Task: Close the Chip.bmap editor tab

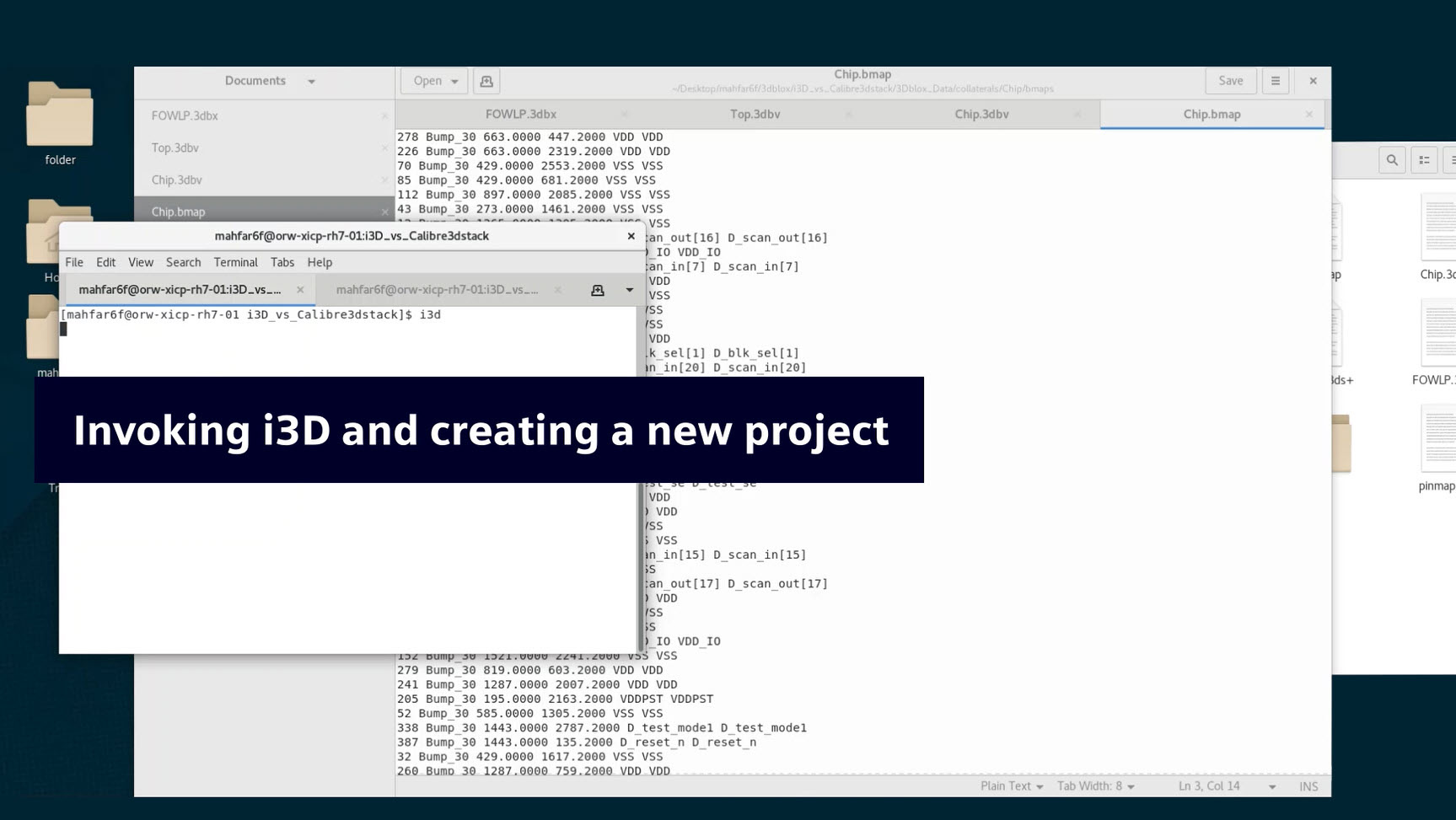Action: (1308, 115)
